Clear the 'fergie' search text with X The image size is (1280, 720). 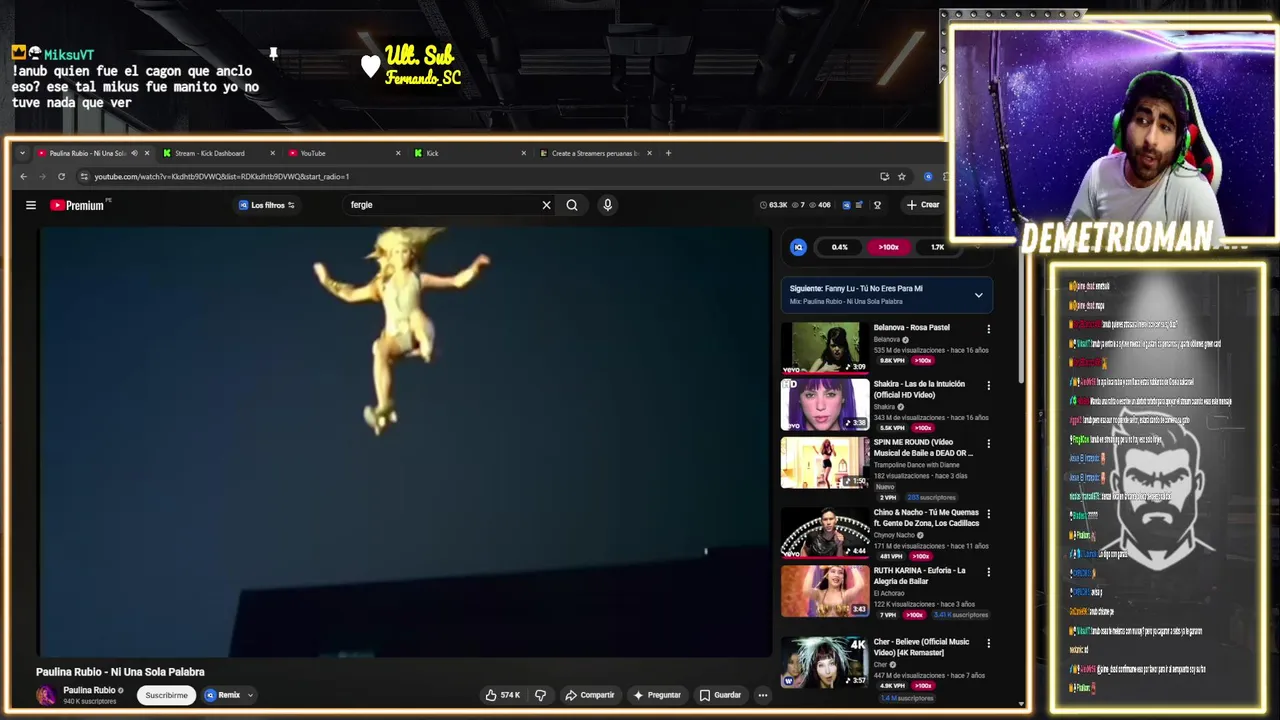coord(546,205)
